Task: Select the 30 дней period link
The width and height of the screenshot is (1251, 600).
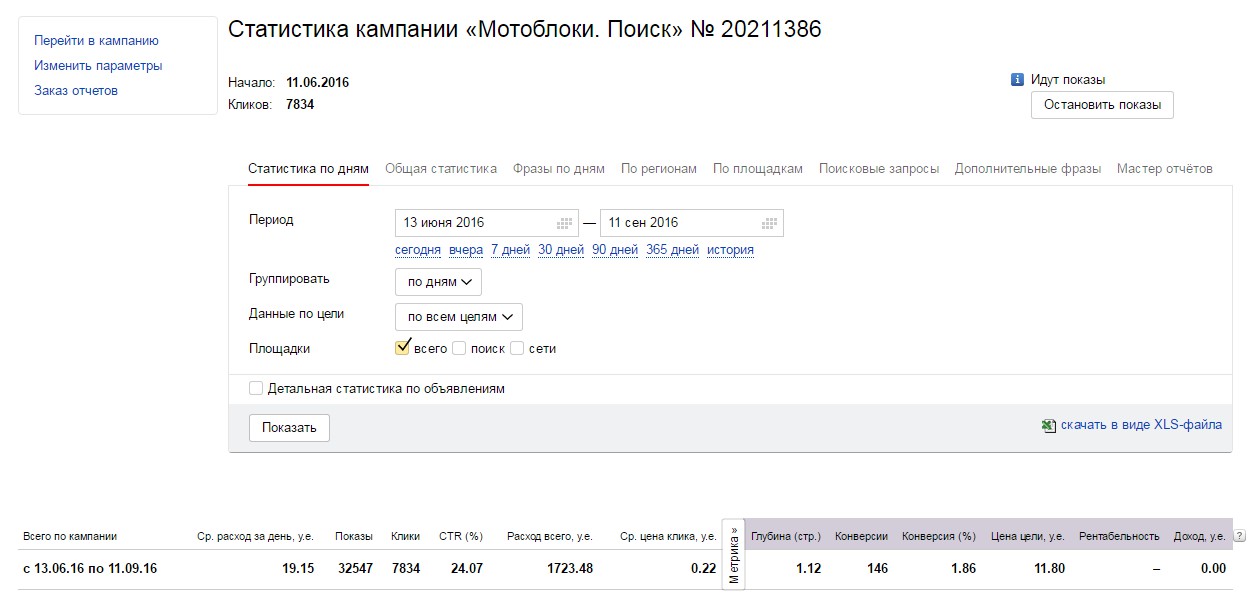Action: click(x=560, y=250)
